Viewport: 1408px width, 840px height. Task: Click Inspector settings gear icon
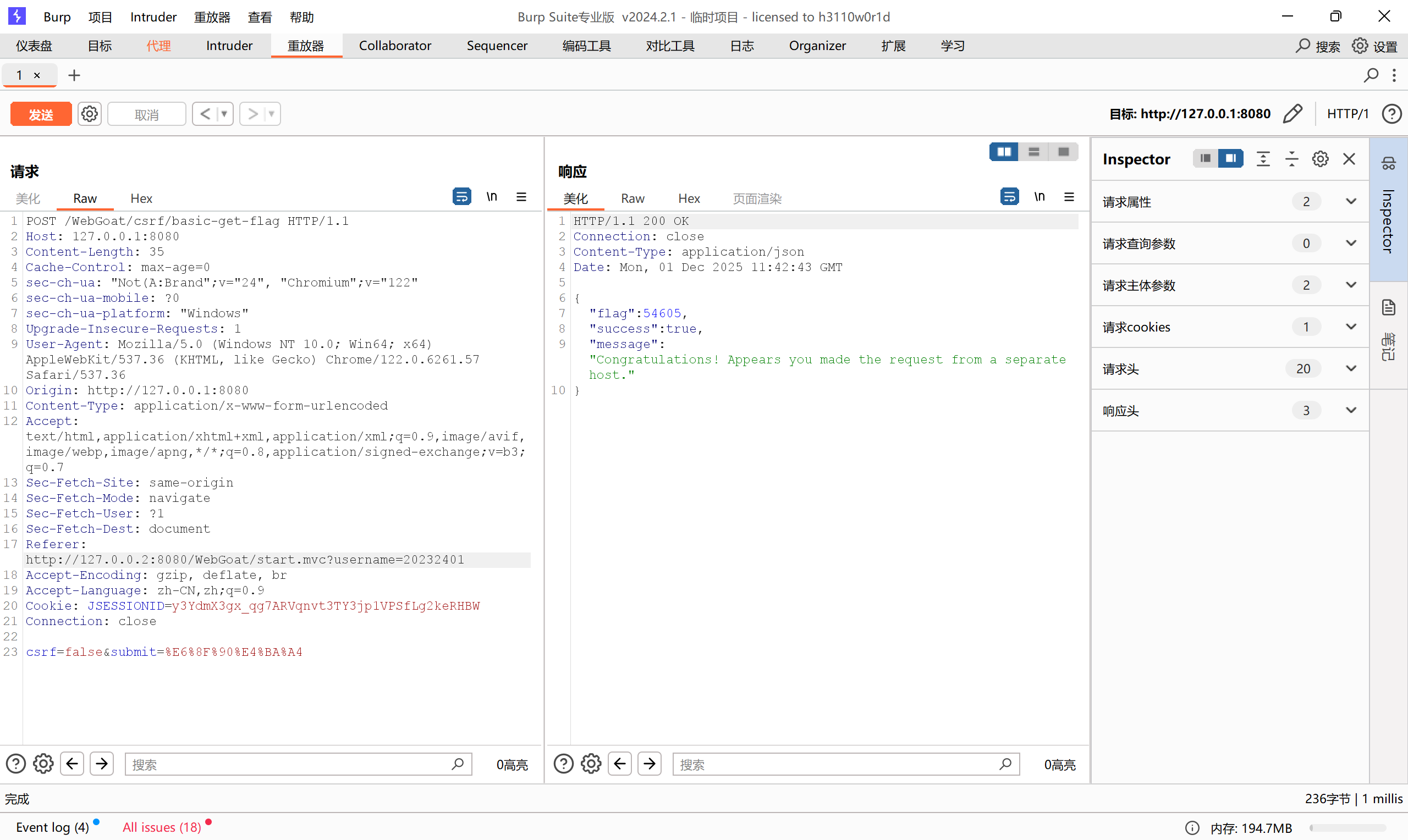pyautogui.click(x=1319, y=159)
